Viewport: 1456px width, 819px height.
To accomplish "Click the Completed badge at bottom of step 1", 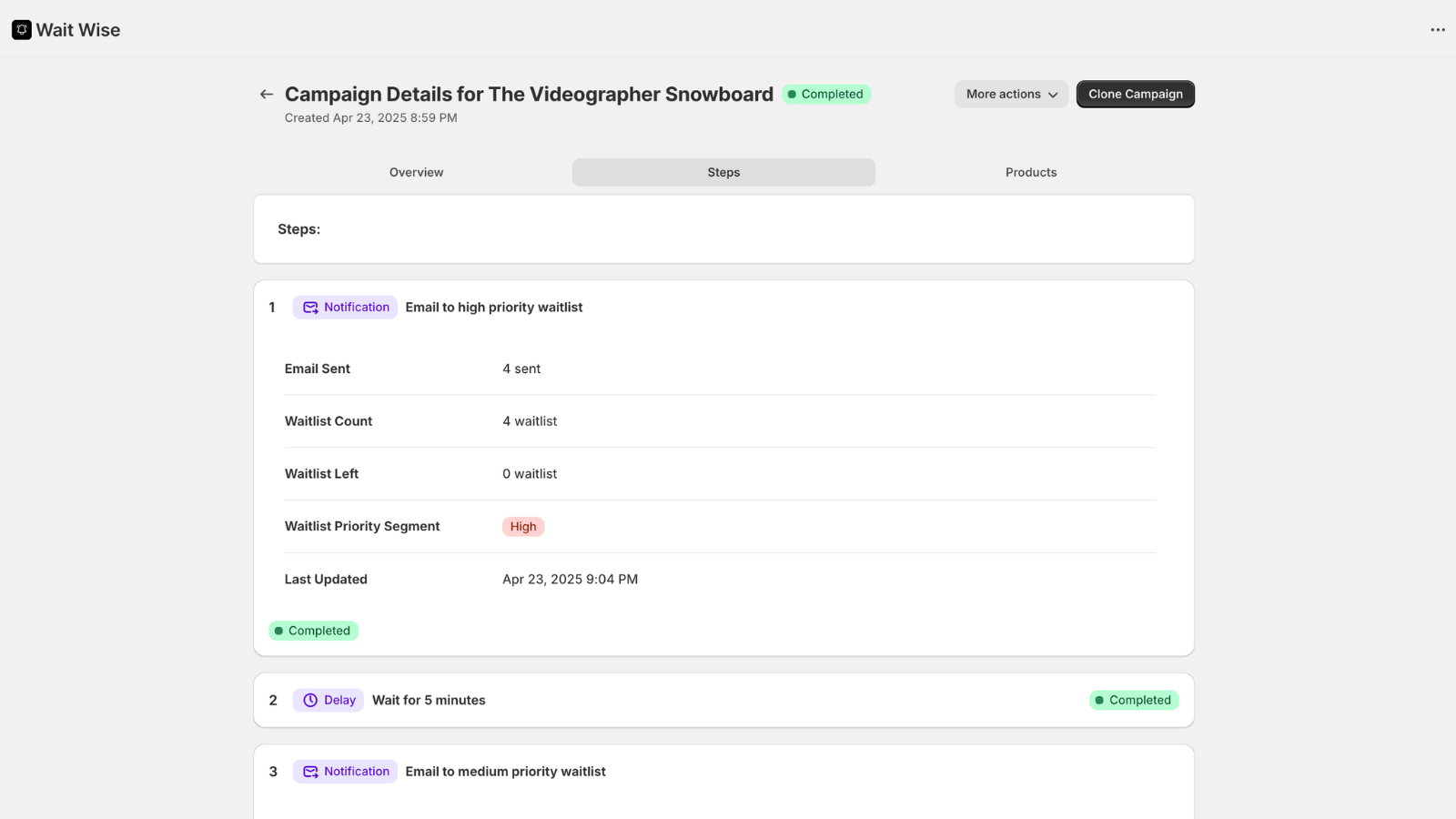I will coord(313,631).
